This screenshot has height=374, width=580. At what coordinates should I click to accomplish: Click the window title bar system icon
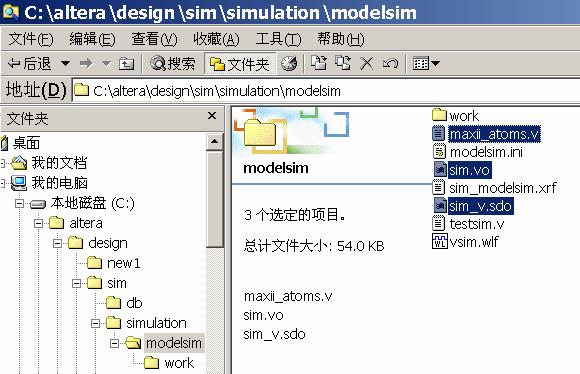(10, 11)
